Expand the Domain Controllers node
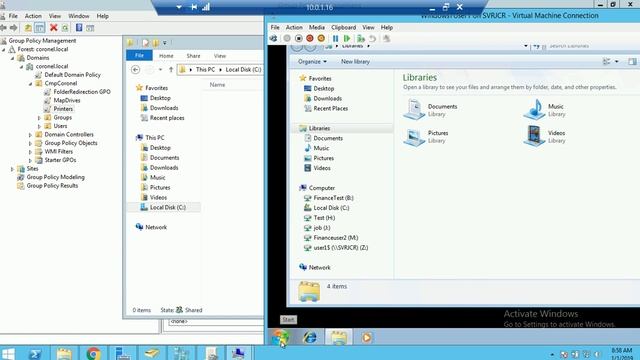 coord(30,135)
